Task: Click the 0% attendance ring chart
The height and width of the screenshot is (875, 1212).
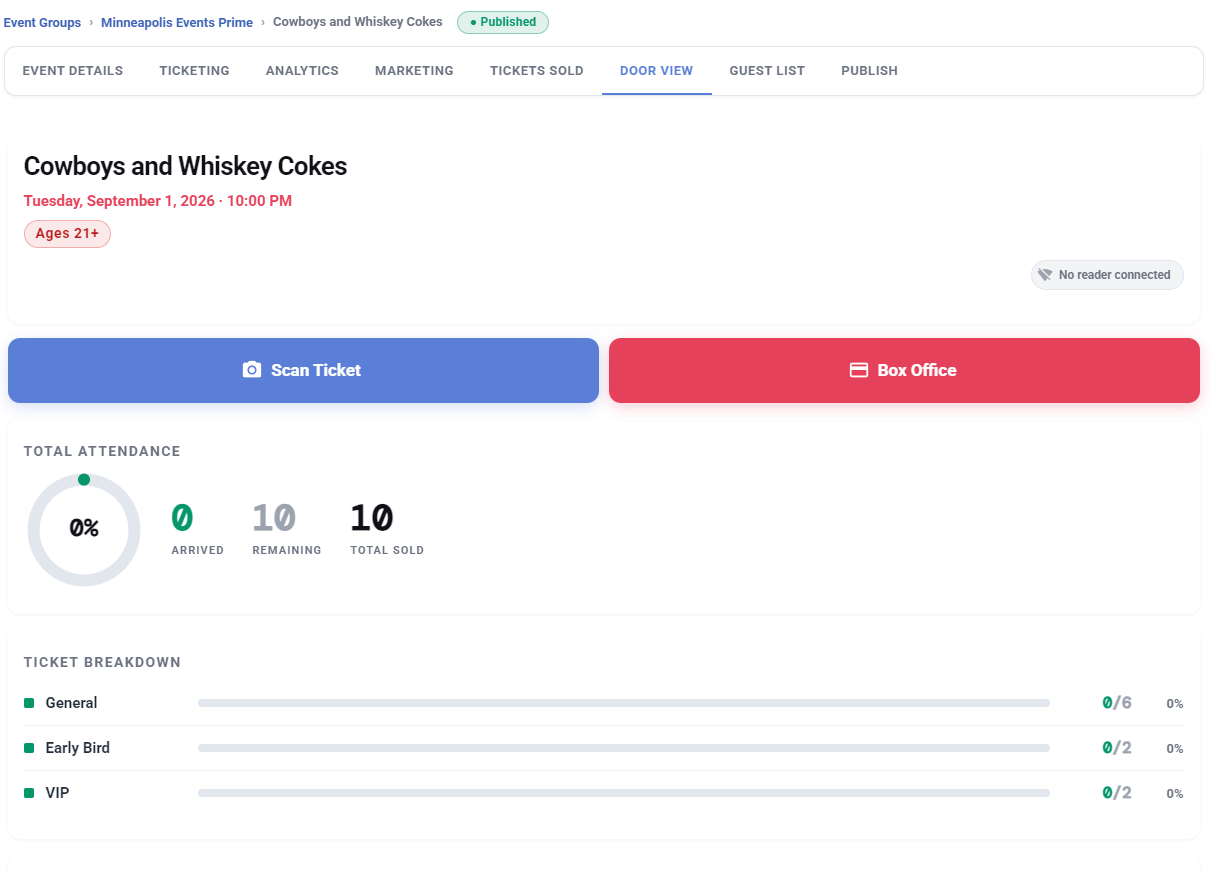Action: pyautogui.click(x=84, y=530)
